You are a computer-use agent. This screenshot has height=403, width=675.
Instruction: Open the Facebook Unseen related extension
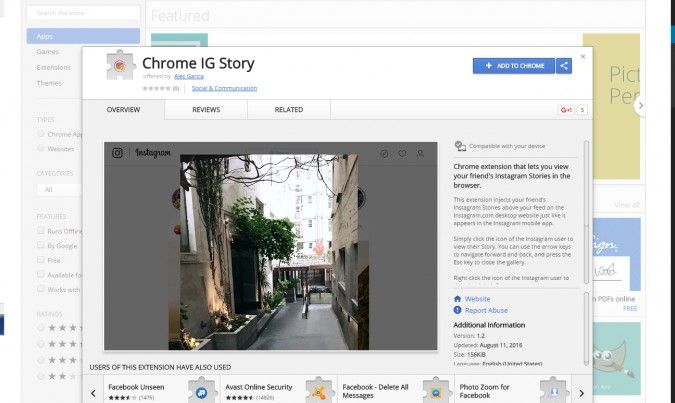click(161, 391)
